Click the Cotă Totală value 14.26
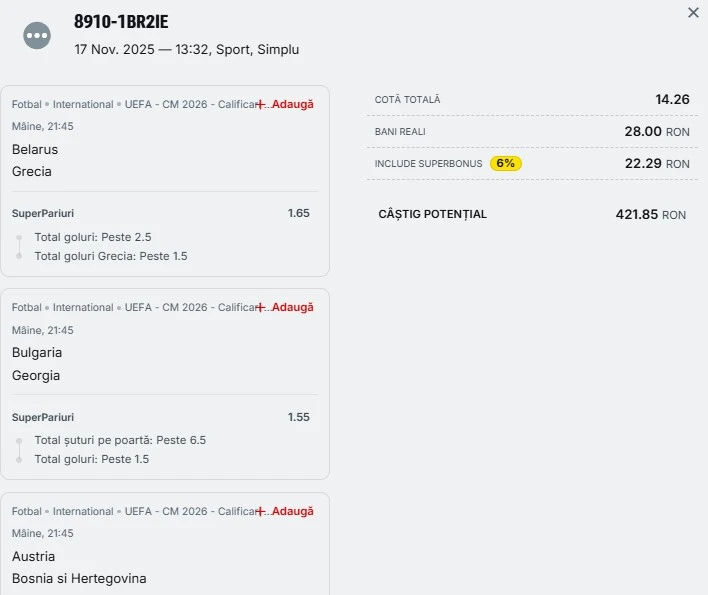This screenshot has width=708, height=595. pyautogui.click(x=672, y=99)
